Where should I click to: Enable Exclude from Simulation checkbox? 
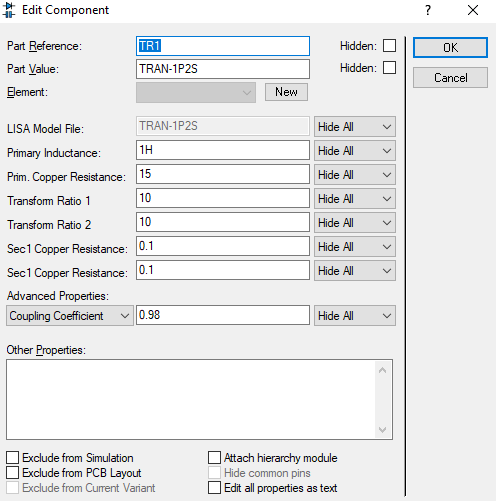click(x=12, y=458)
